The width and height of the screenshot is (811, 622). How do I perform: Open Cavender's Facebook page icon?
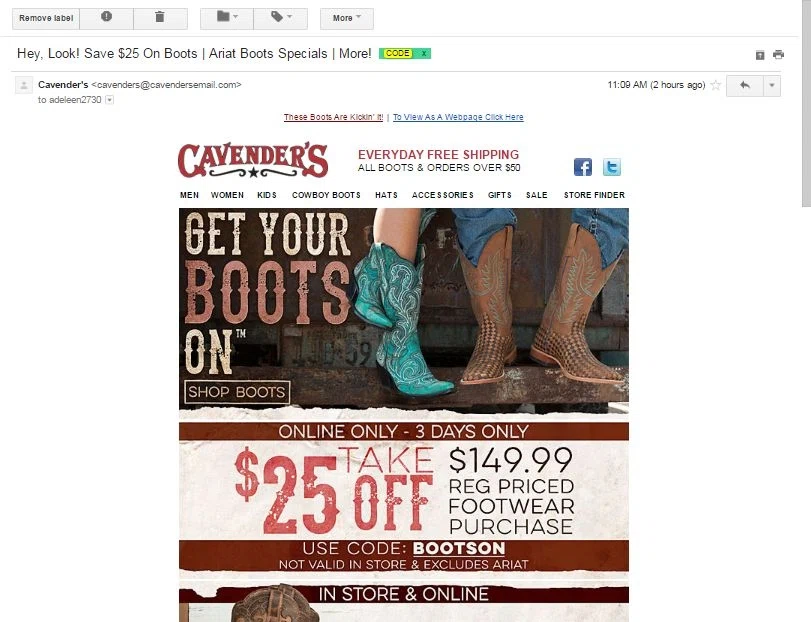pos(583,167)
